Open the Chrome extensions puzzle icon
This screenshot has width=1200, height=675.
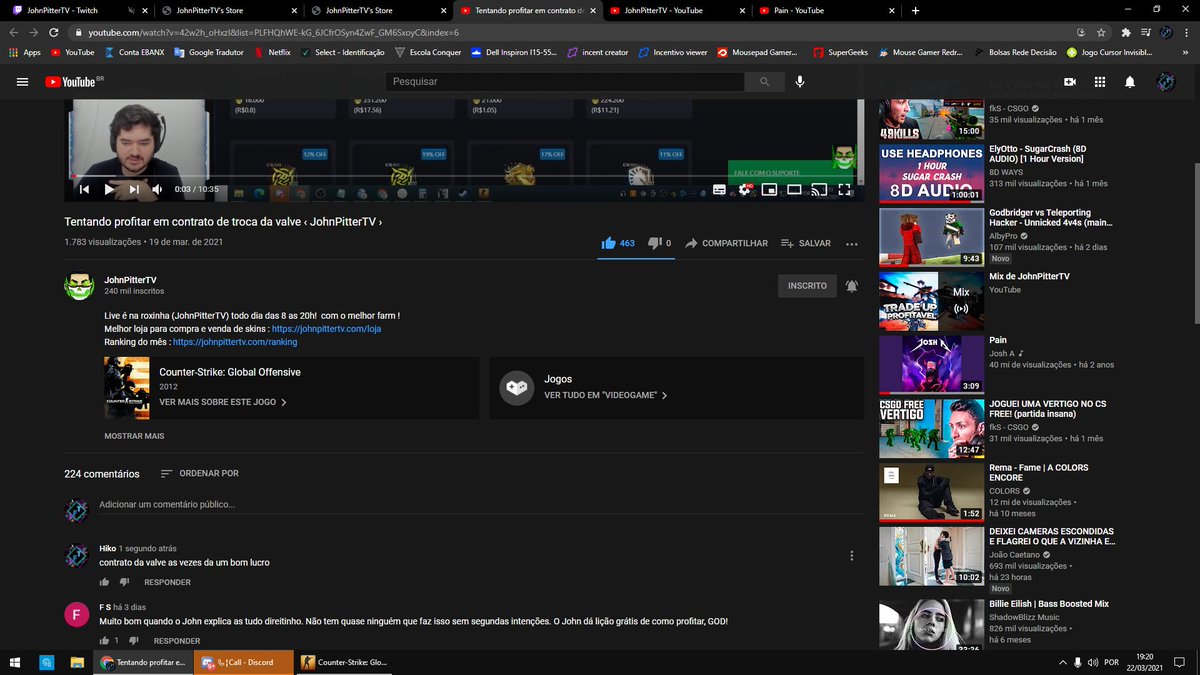click(1126, 32)
